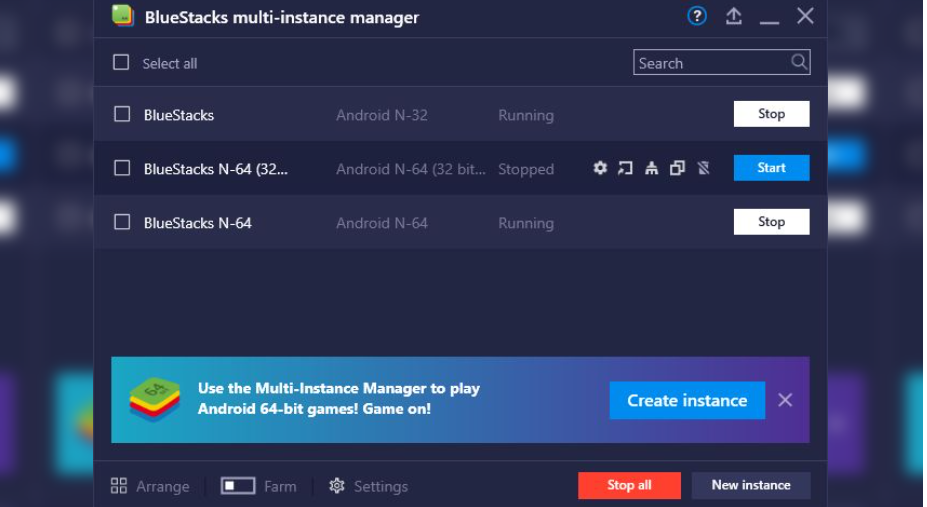The width and height of the screenshot is (927, 507).
Task: Click the Farm label
Action: [x=280, y=486]
